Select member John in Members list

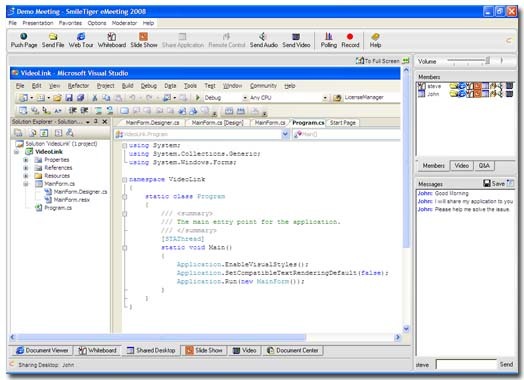(x=433, y=94)
